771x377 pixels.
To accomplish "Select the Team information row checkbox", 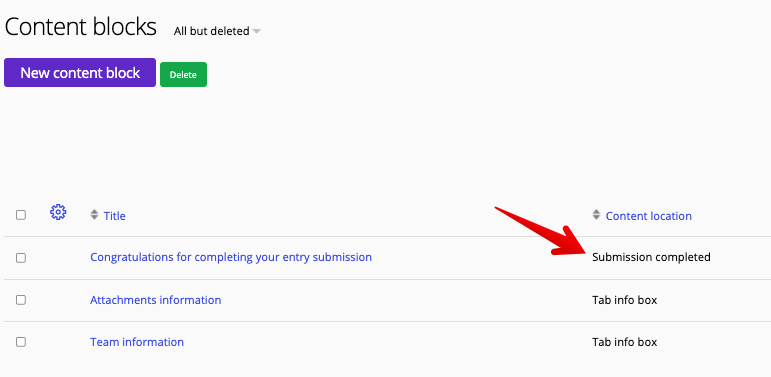I will (21, 342).
